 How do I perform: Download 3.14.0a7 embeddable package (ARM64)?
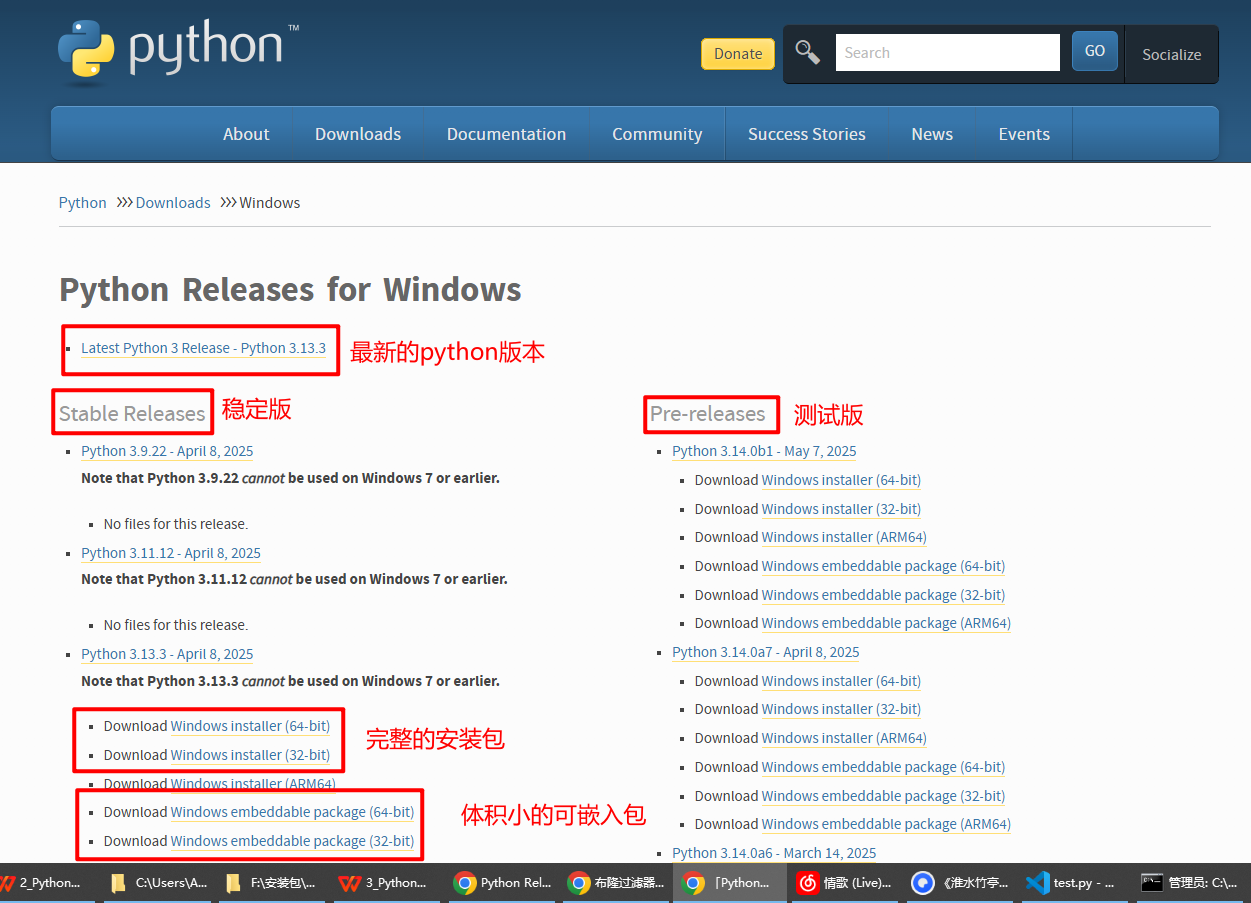pyautogui.click(x=886, y=824)
